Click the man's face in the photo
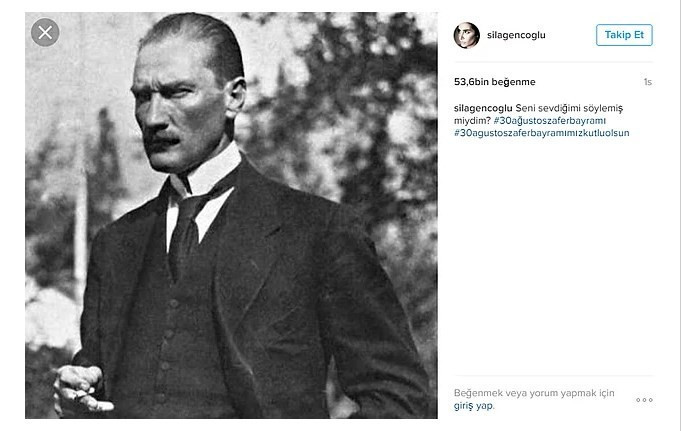681x431 pixels. [x=180, y=109]
